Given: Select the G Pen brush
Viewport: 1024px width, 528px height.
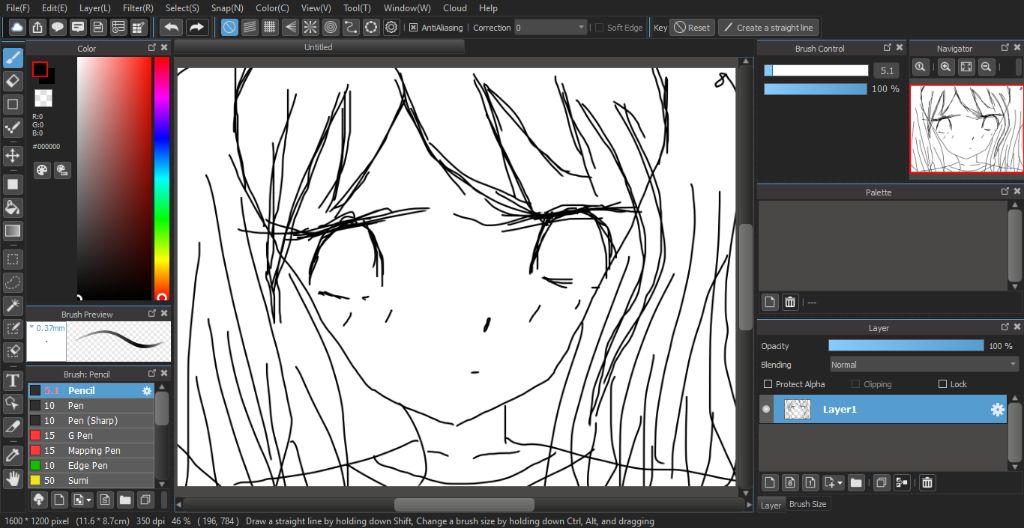Looking at the screenshot, I should pyautogui.click(x=91, y=436).
